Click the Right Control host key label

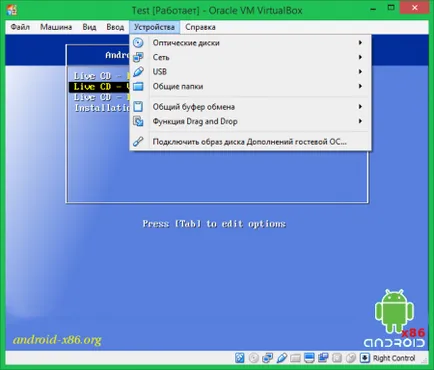394,358
